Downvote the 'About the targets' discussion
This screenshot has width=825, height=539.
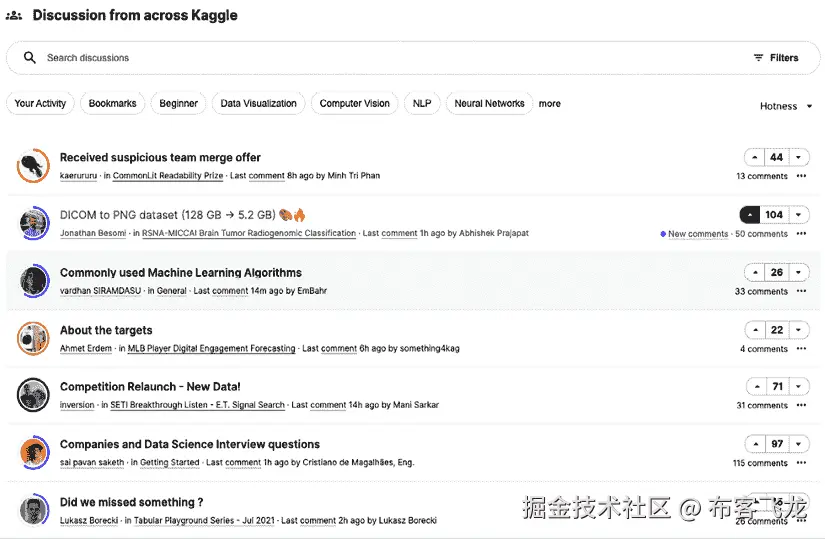click(799, 330)
